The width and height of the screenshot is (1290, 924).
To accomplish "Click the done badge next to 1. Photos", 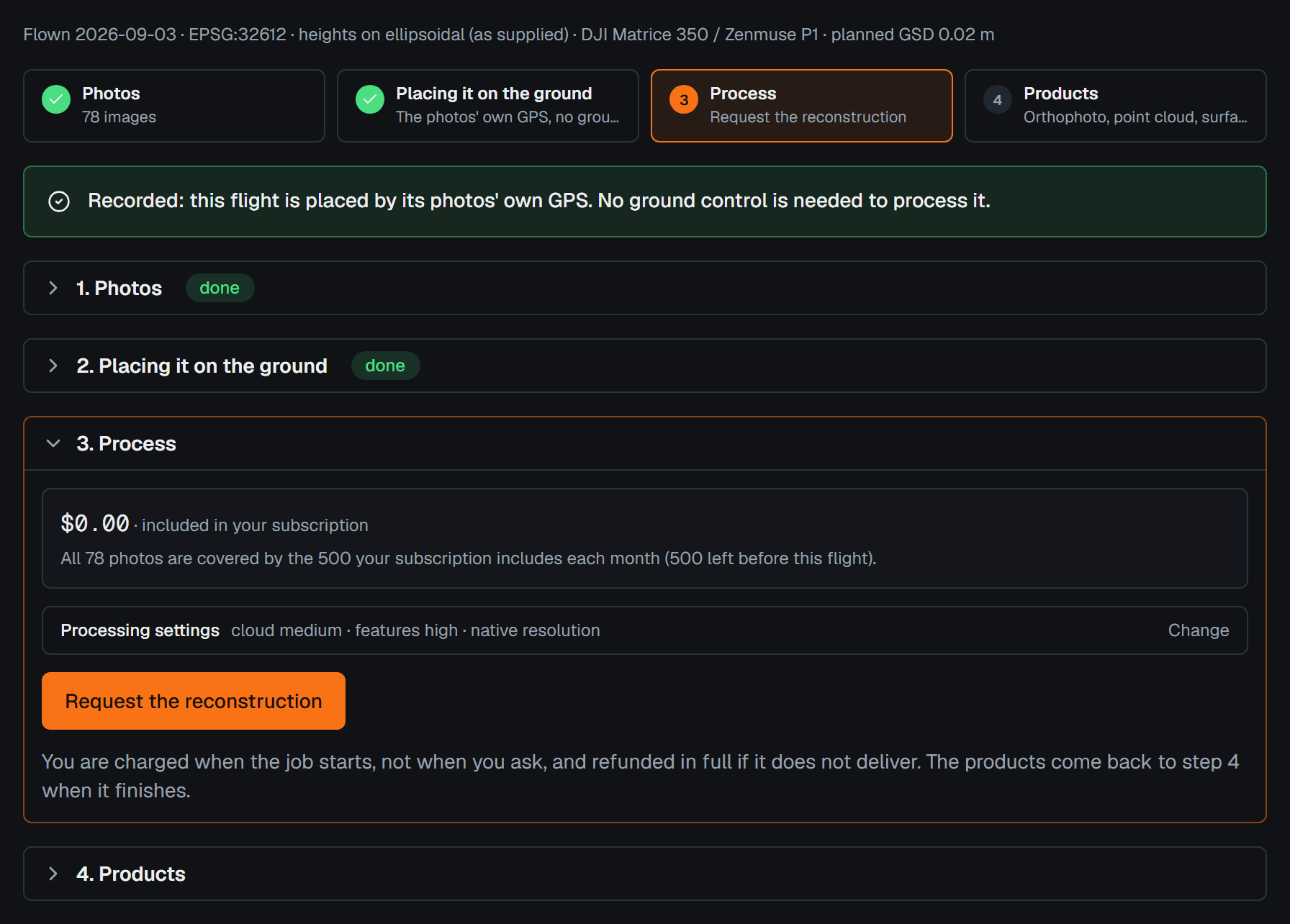I will pyautogui.click(x=220, y=288).
